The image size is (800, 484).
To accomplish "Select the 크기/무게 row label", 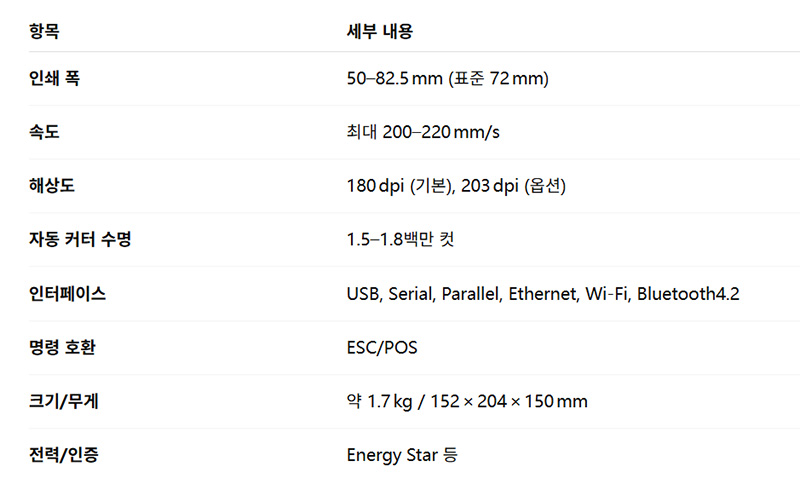I will [64, 402].
